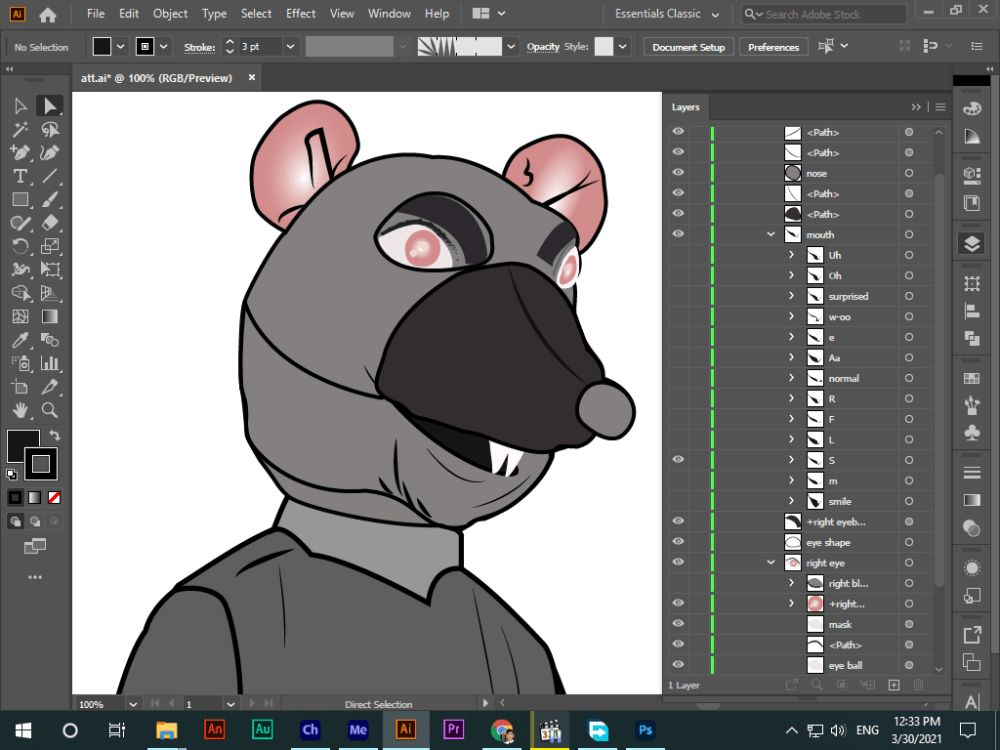This screenshot has width=1000, height=750.
Task: Open Edit Toolbar three dots
Action: click(35, 577)
